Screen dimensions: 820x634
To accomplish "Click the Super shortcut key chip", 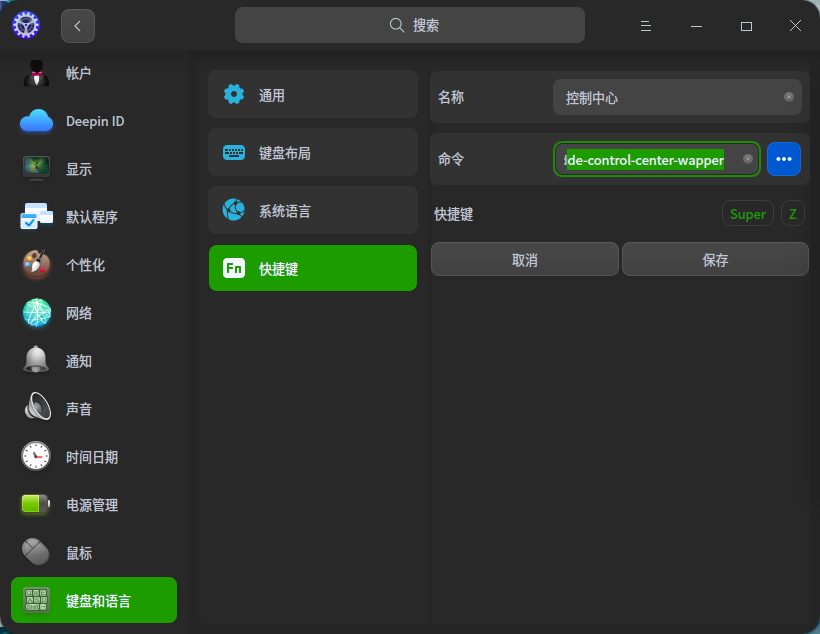I will tap(748, 213).
